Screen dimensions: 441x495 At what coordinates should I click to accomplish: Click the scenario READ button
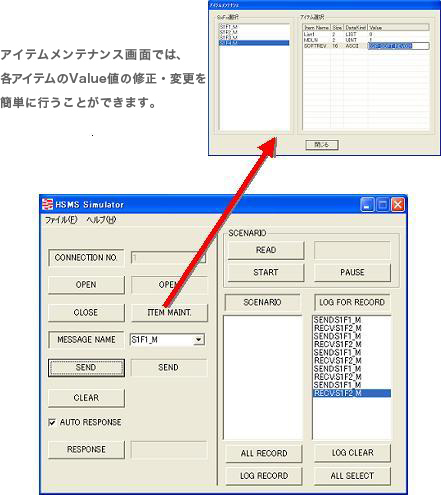click(x=266, y=250)
